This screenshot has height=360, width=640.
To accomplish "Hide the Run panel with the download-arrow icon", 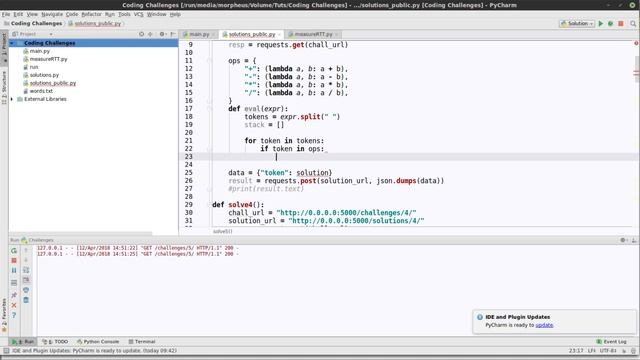I will [634, 240].
